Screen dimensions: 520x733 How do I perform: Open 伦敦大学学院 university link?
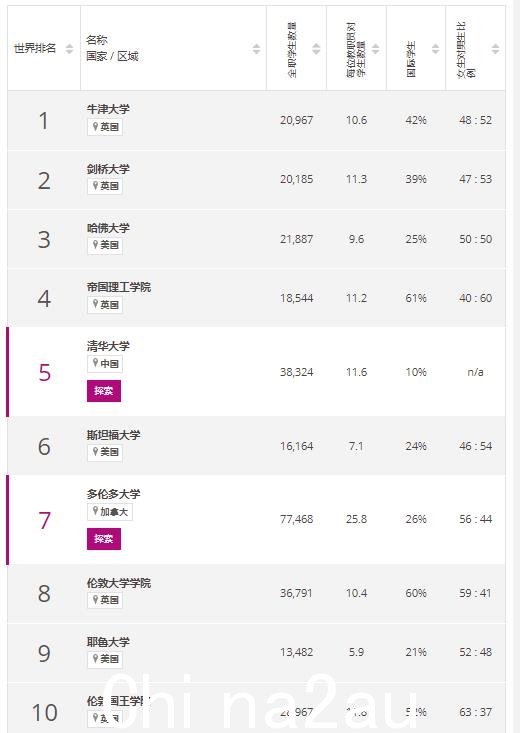pos(119,583)
